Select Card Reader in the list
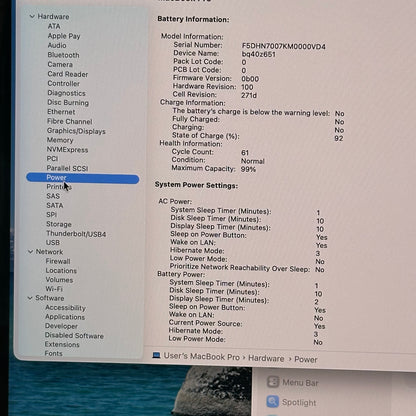 coord(68,74)
